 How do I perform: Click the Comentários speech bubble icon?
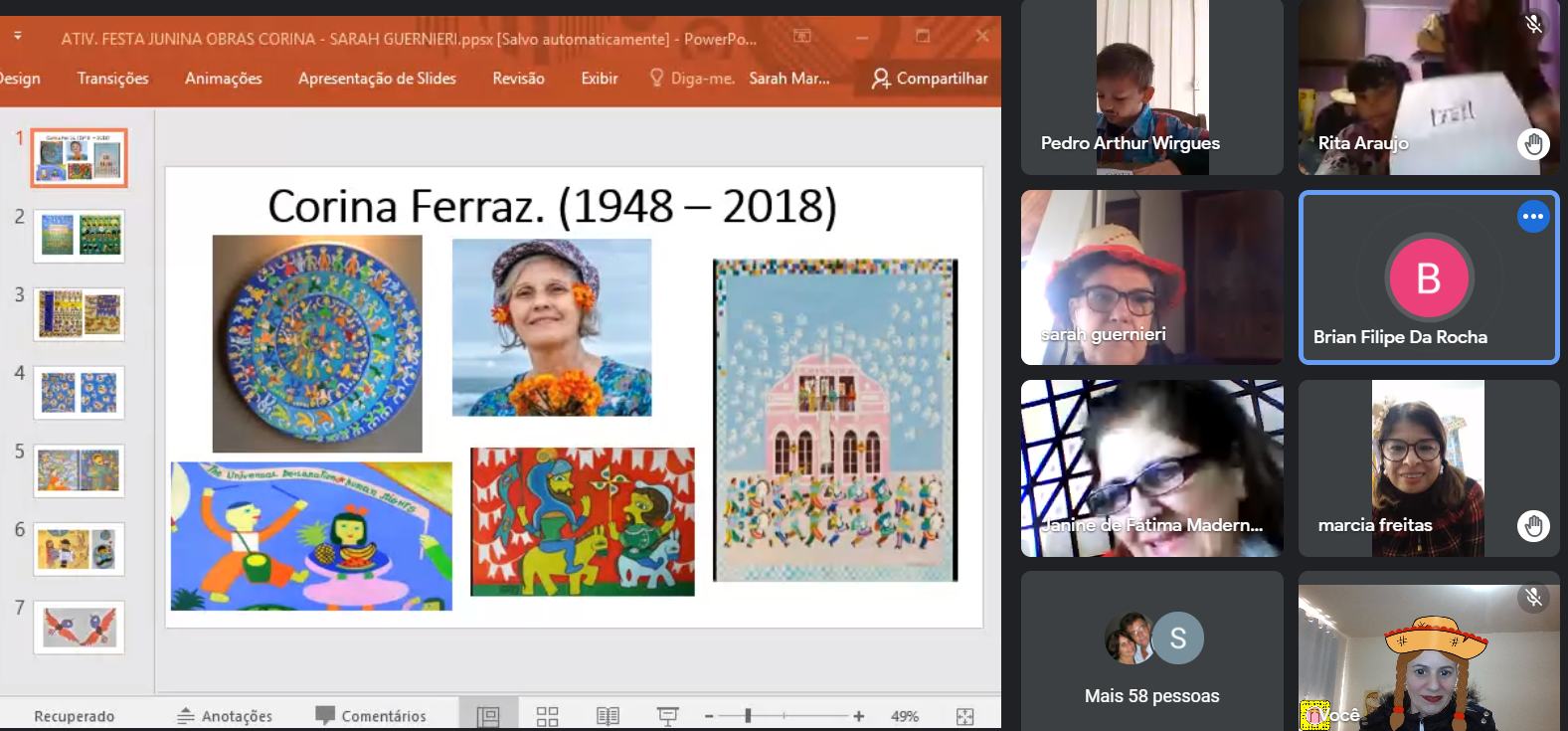click(325, 715)
